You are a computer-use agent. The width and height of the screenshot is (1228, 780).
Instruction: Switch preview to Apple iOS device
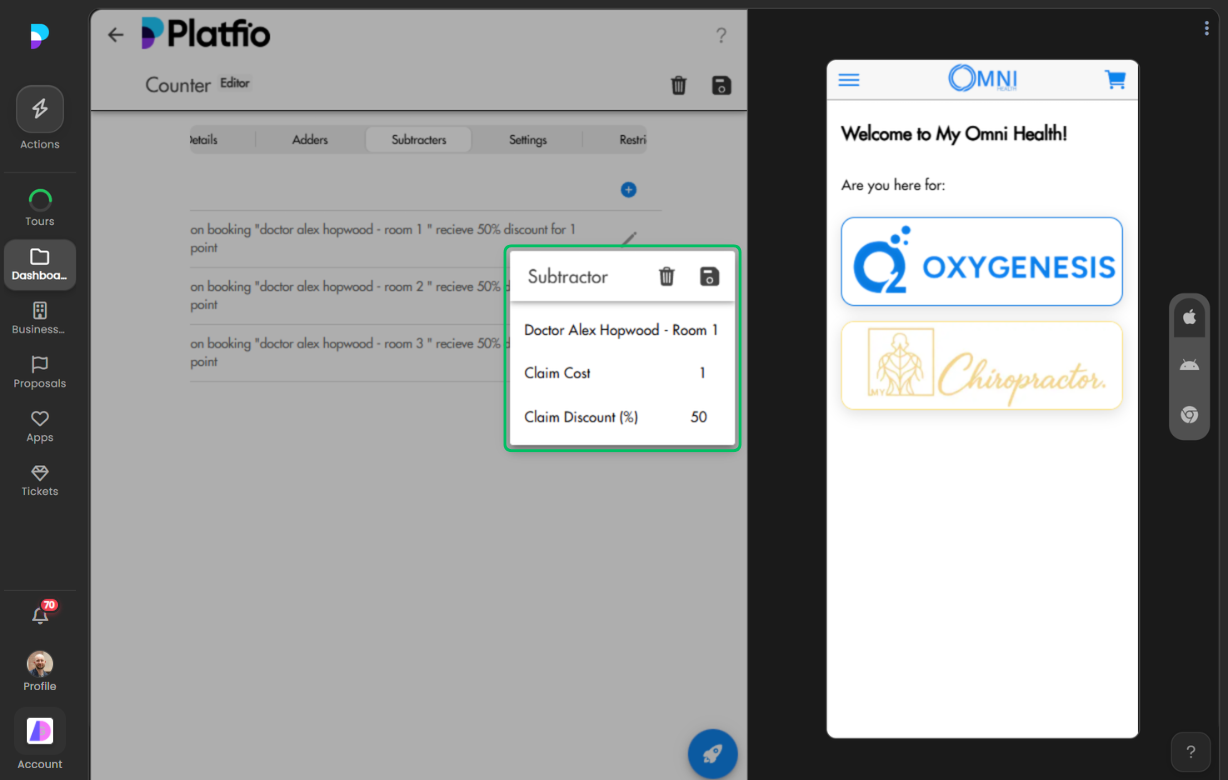(x=1189, y=317)
